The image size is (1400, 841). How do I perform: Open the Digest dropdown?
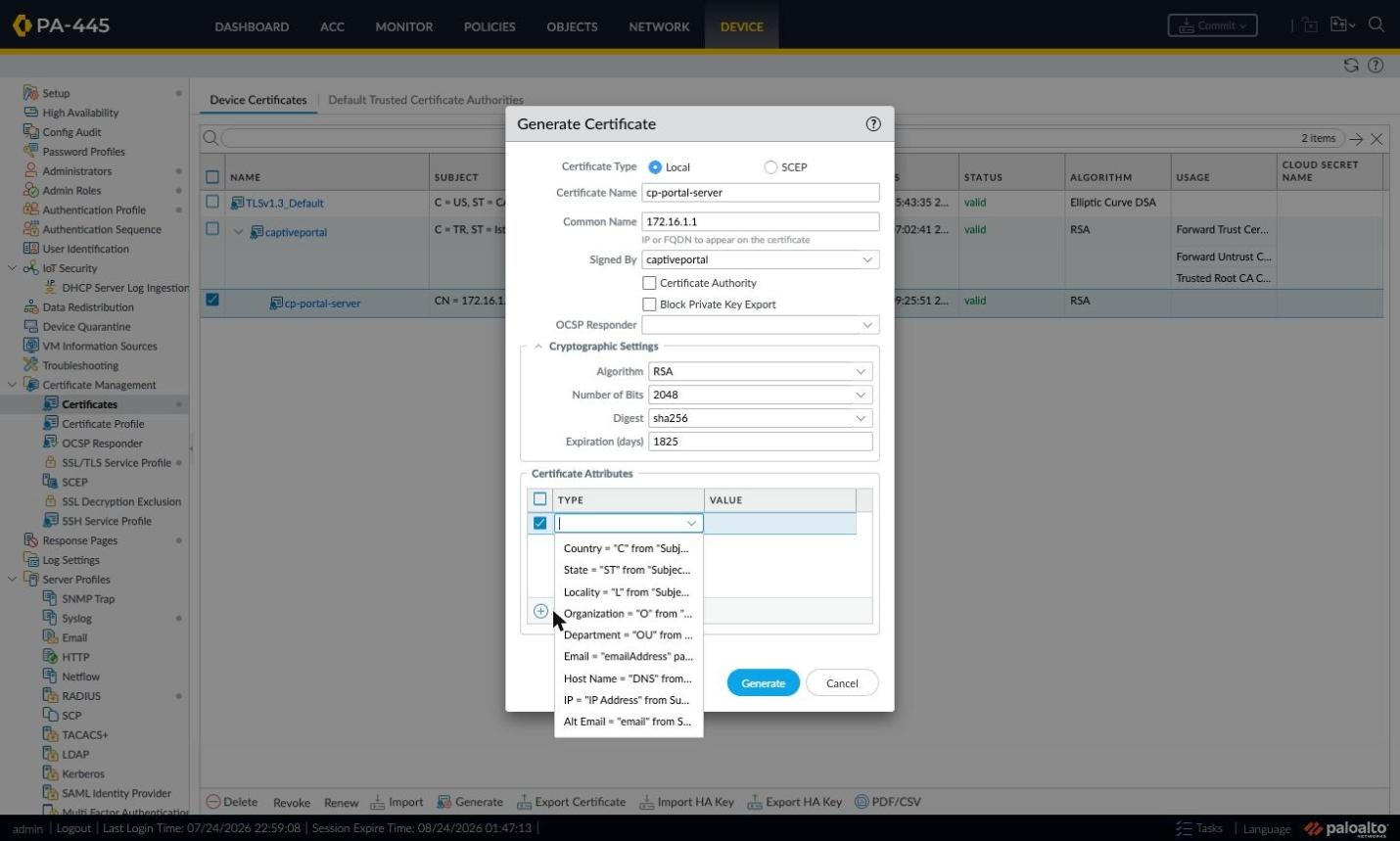pyautogui.click(x=861, y=418)
